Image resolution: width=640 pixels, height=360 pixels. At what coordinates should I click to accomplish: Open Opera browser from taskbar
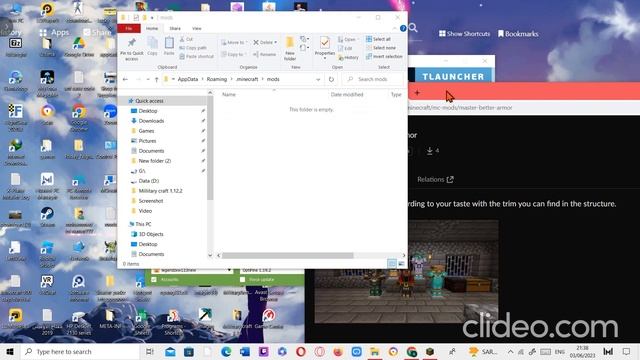coord(301,351)
